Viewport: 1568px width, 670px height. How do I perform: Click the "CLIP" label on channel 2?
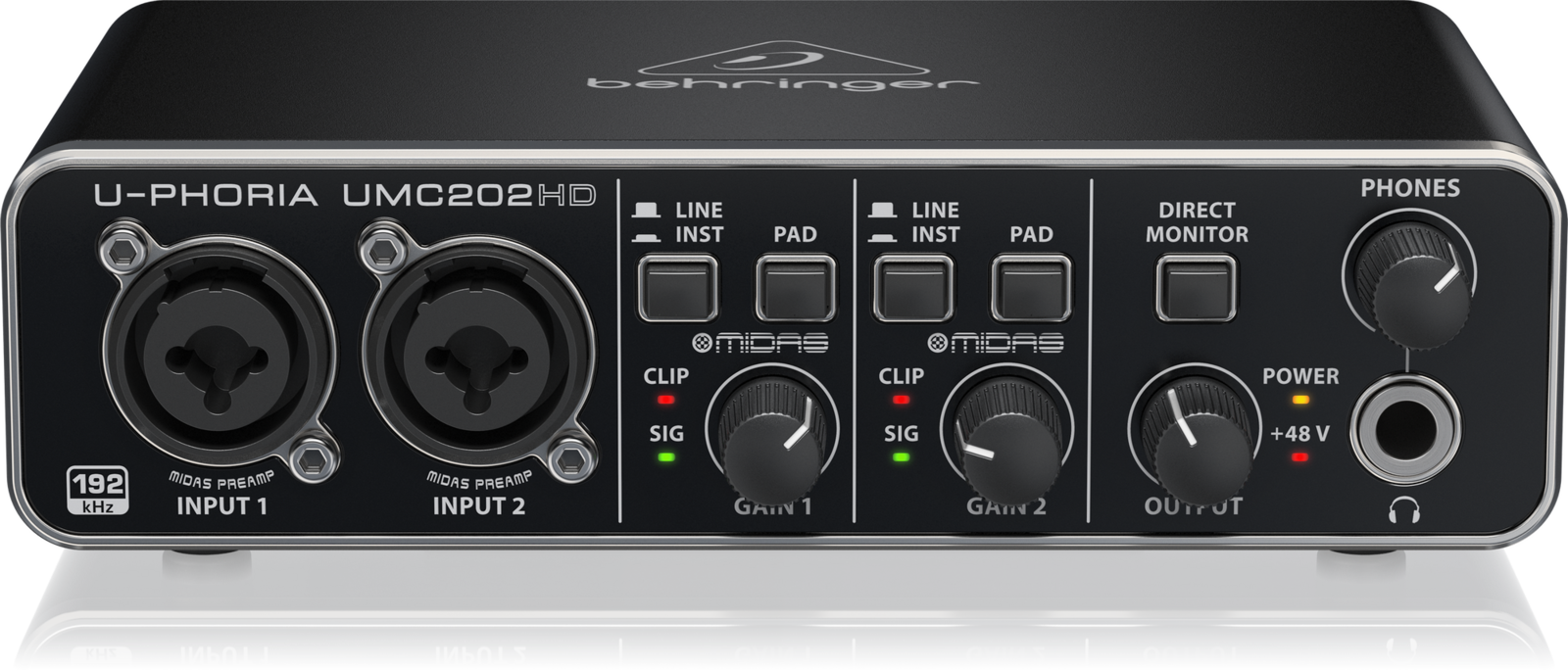(902, 376)
